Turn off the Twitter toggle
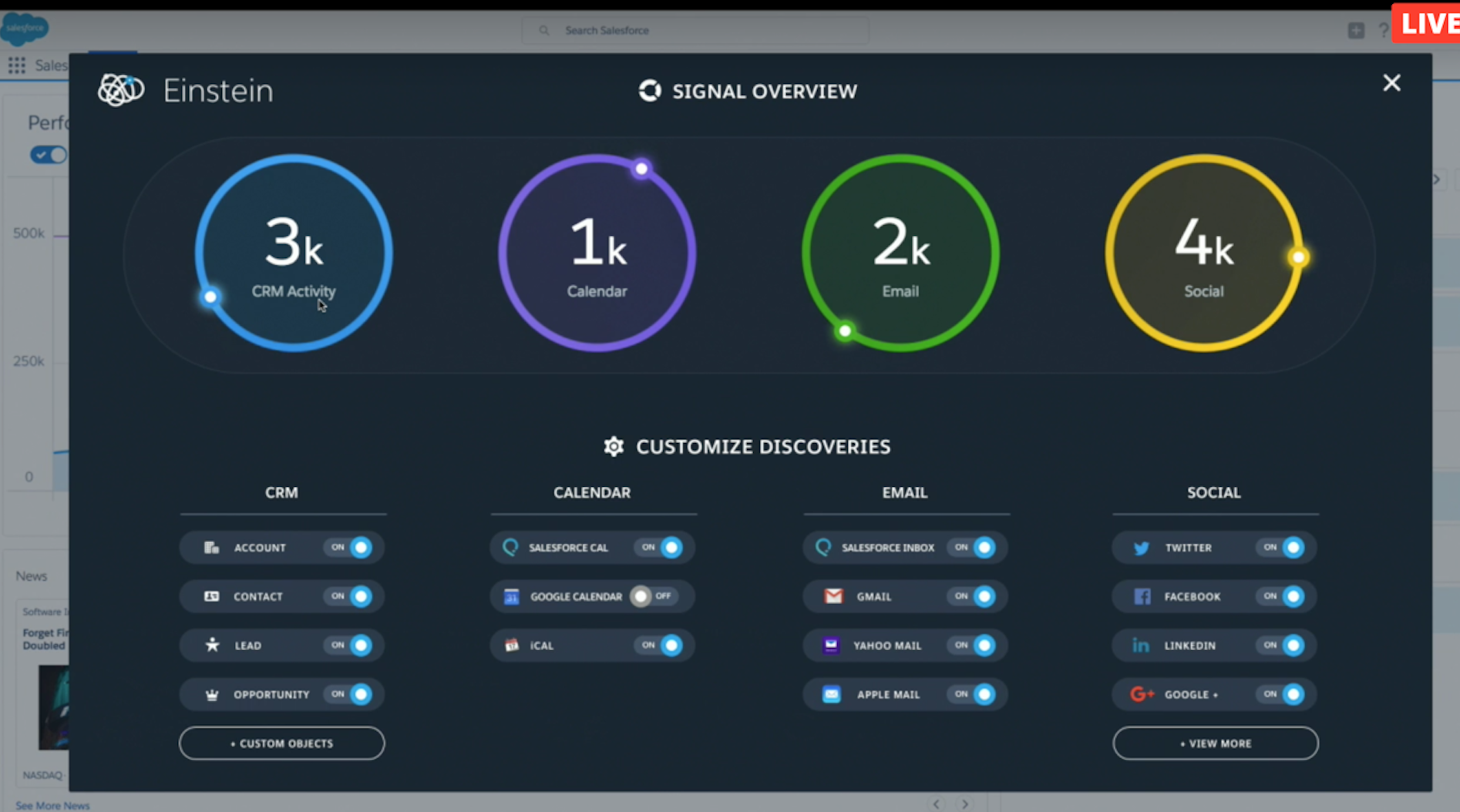Screen dimensions: 1460x812 coord(1282,547)
